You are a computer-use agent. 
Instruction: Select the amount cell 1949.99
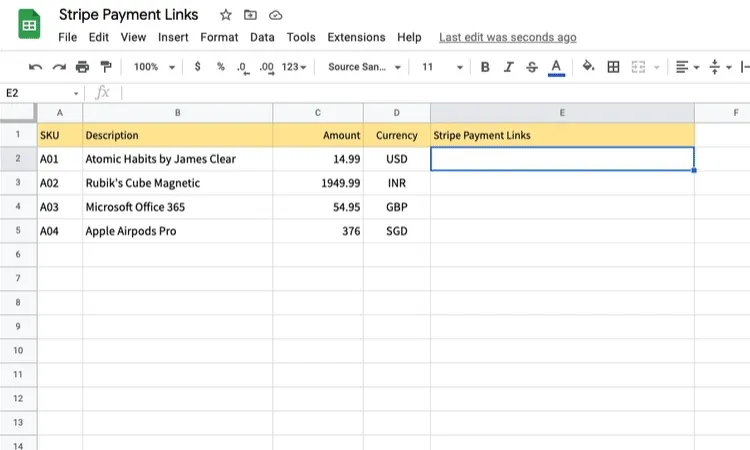[318, 183]
